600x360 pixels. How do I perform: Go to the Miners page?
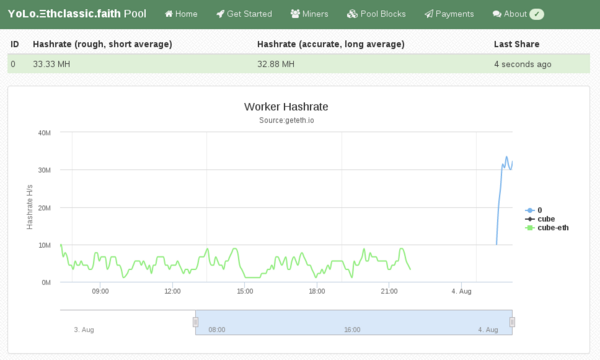pos(309,14)
